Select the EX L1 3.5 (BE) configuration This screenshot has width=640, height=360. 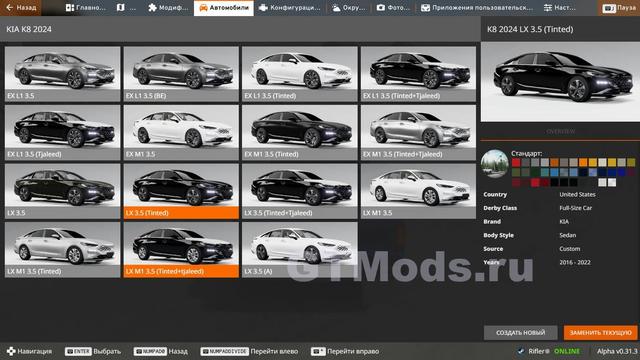point(181,74)
